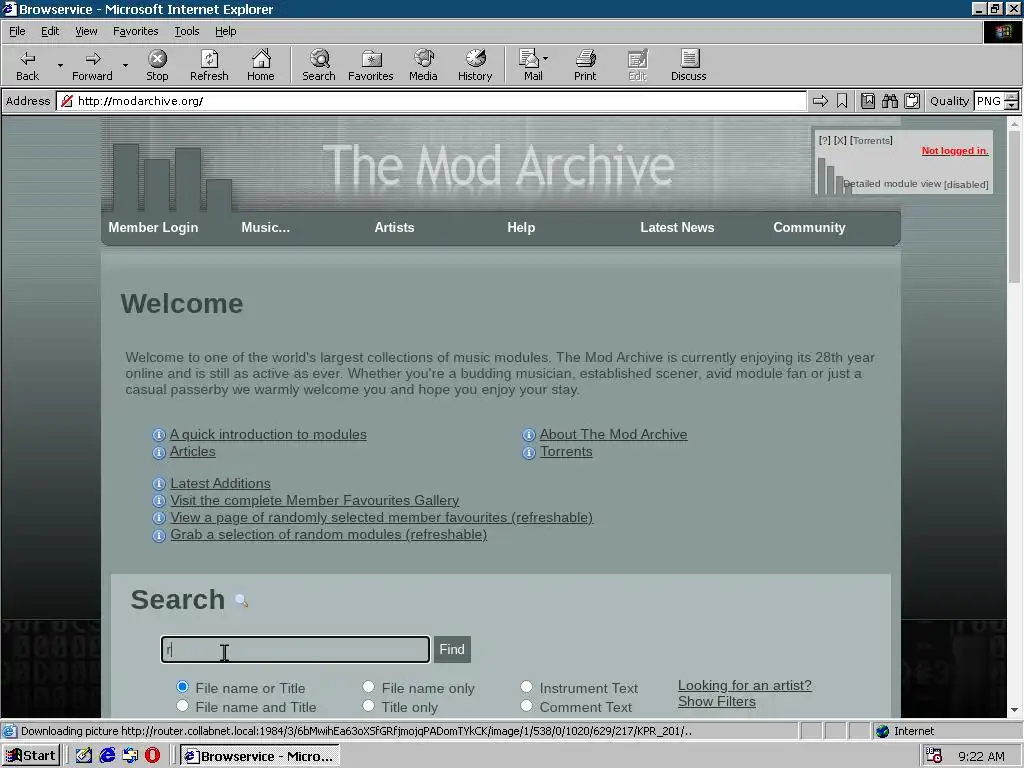Open the Discuss toolbar button
This screenshot has width=1024, height=768.
coord(688,65)
